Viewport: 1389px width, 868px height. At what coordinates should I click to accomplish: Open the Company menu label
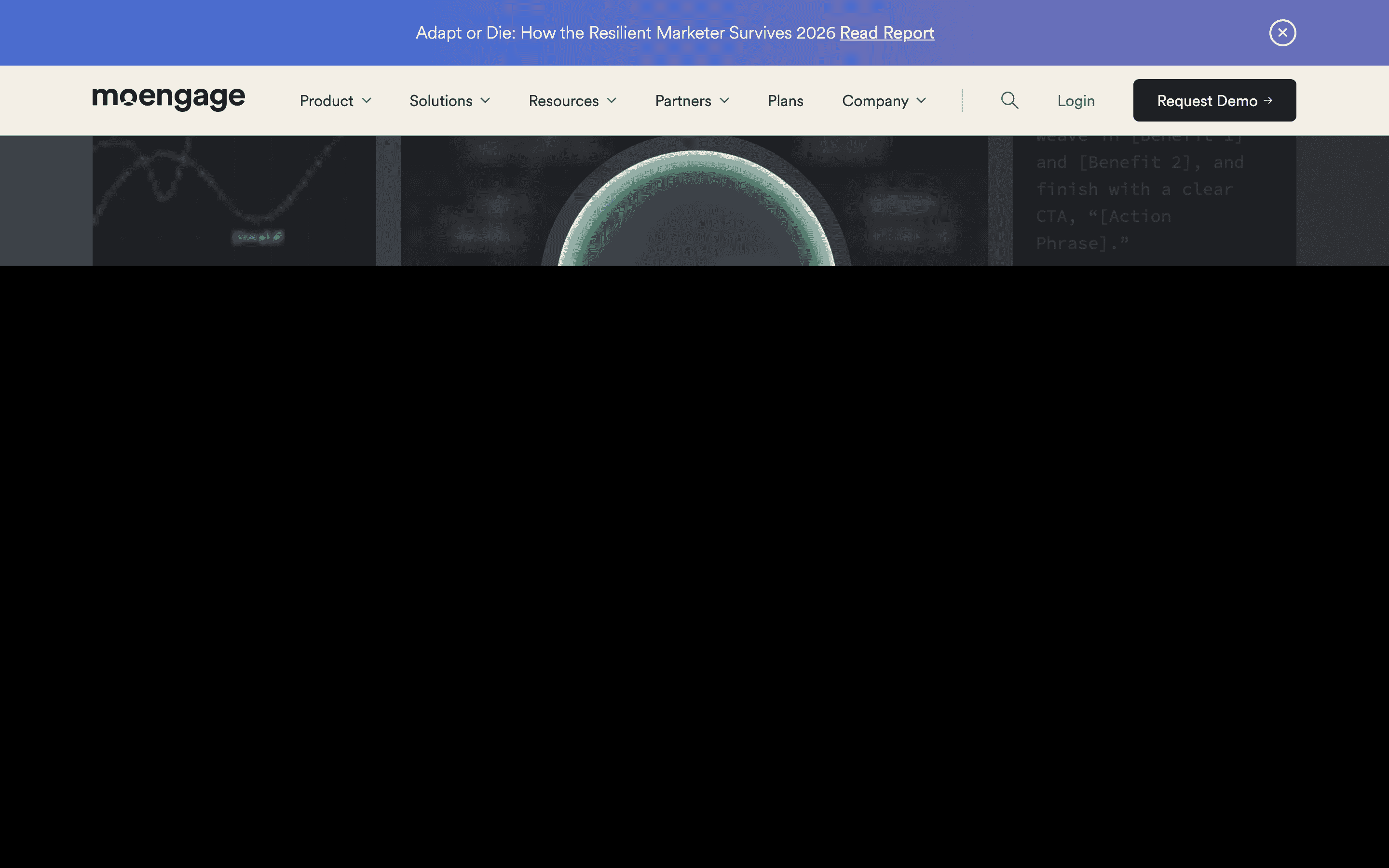click(875, 101)
